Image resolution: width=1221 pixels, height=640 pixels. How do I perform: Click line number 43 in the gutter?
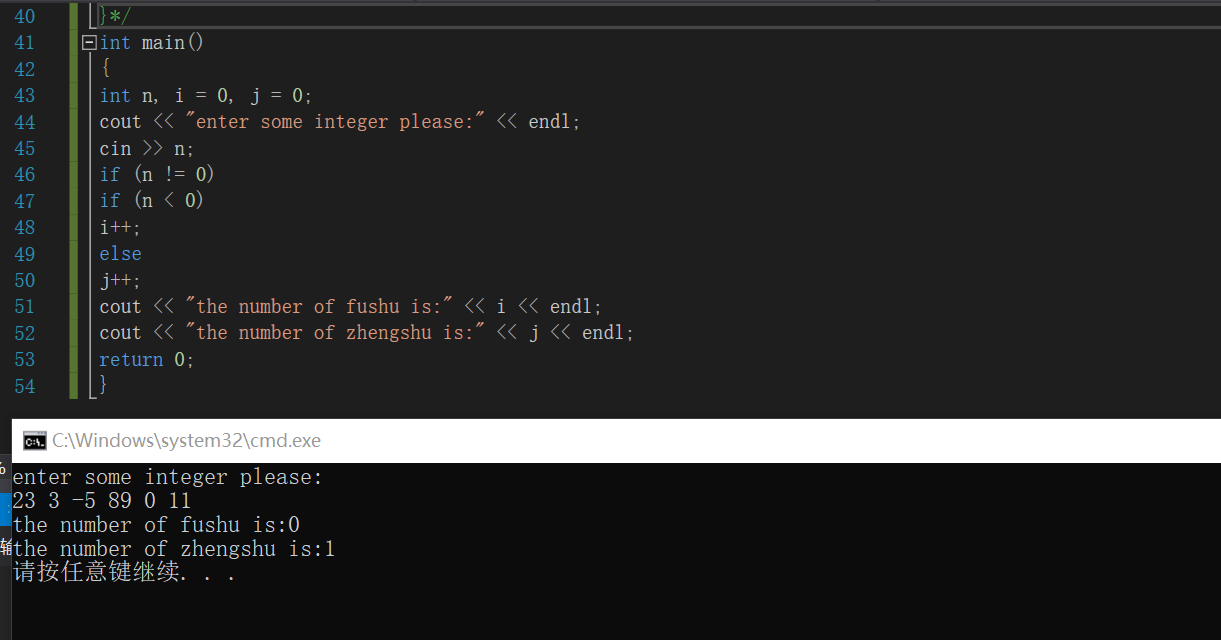[24, 96]
